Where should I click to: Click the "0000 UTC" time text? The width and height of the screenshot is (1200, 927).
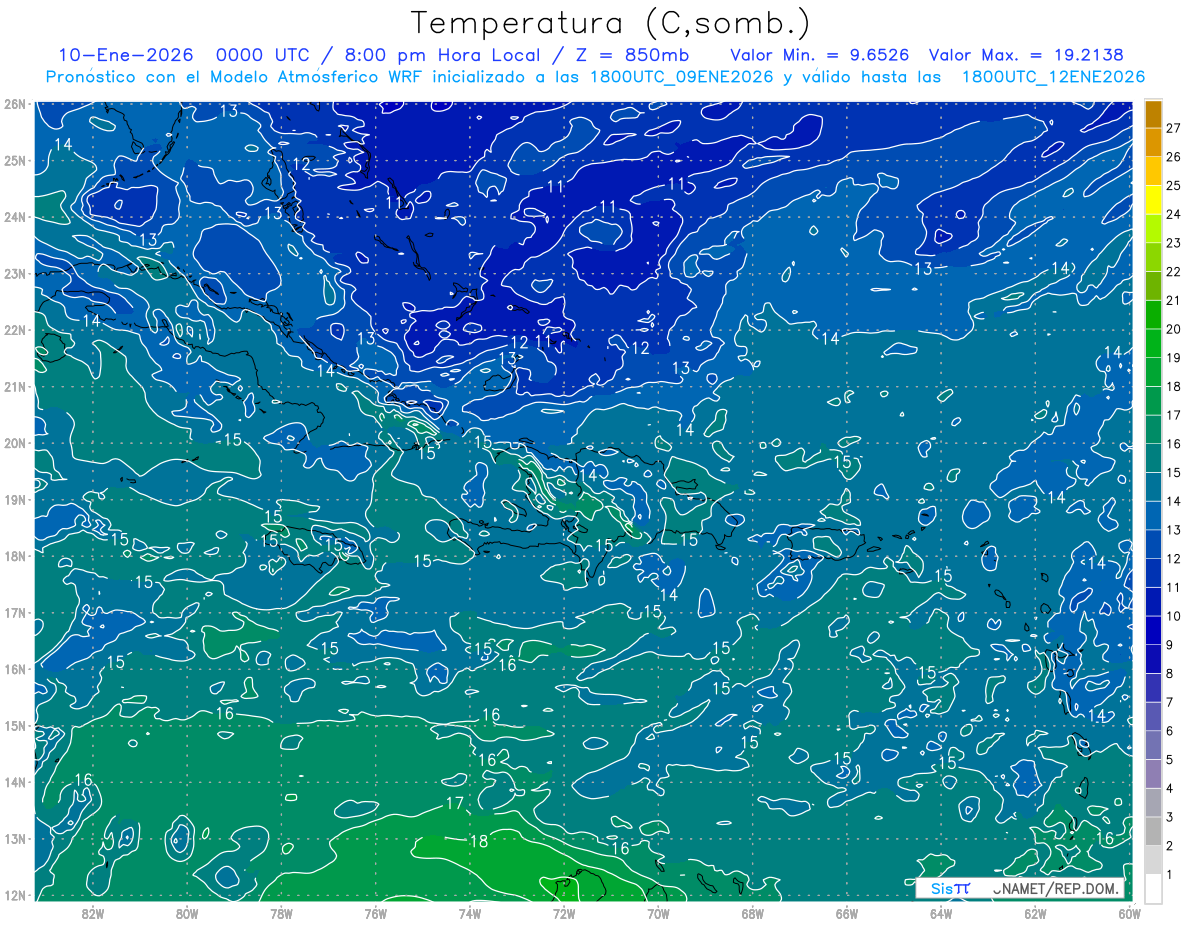click(x=264, y=55)
